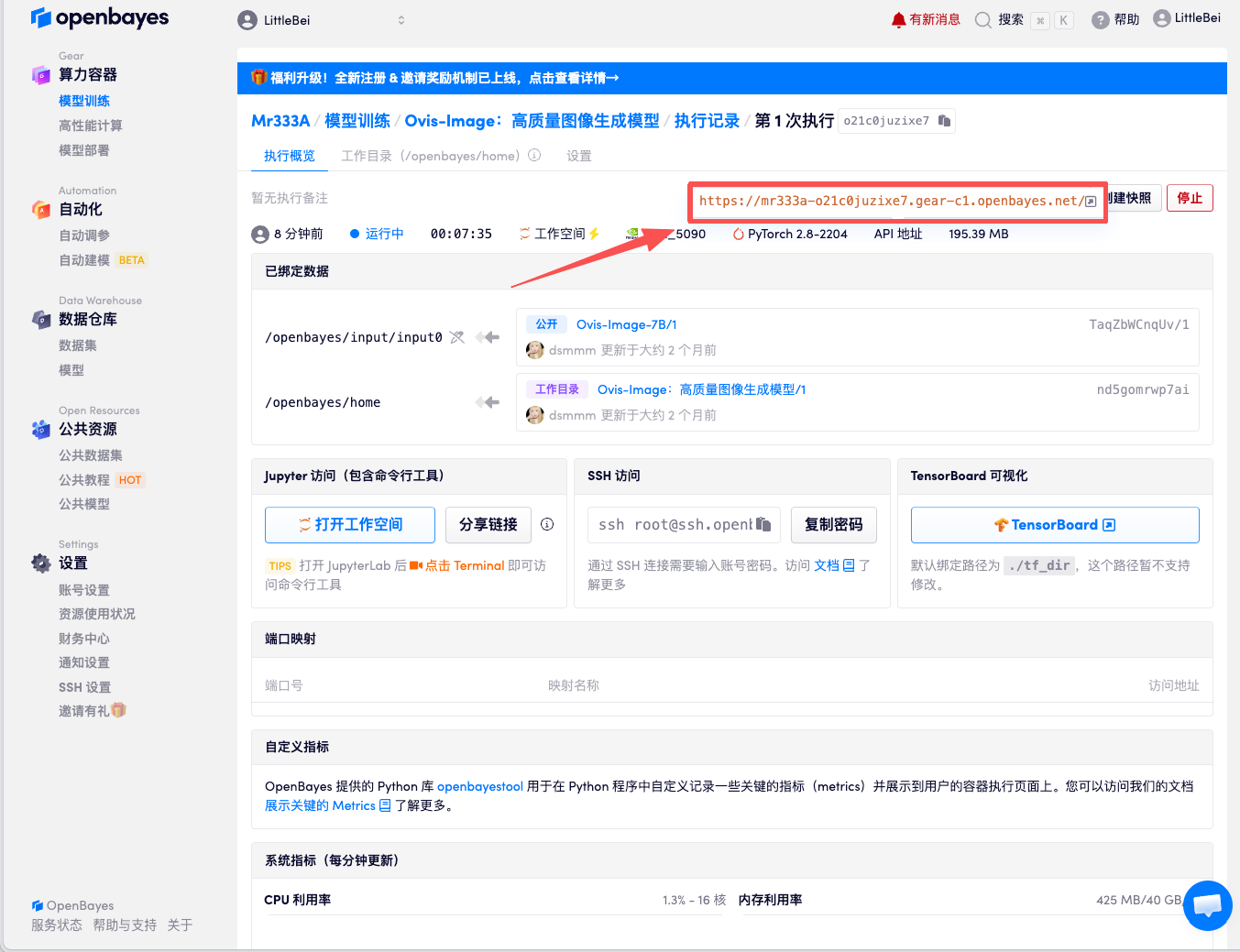Open the Ovis-Image project breadcrumb
Viewport: 1240px width, 952px height.
coord(532,121)
